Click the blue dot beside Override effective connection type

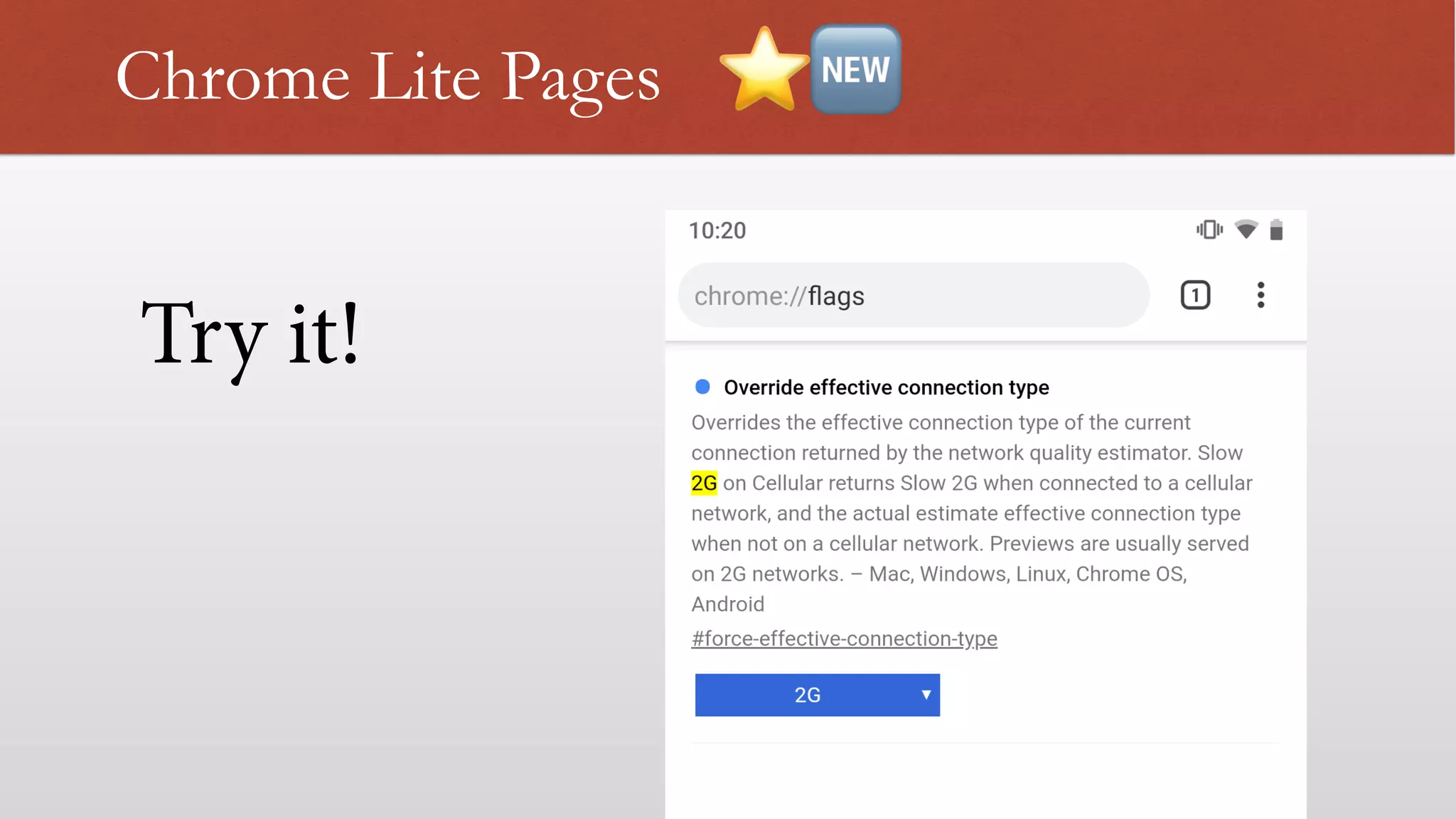click(x=702, y=387)
